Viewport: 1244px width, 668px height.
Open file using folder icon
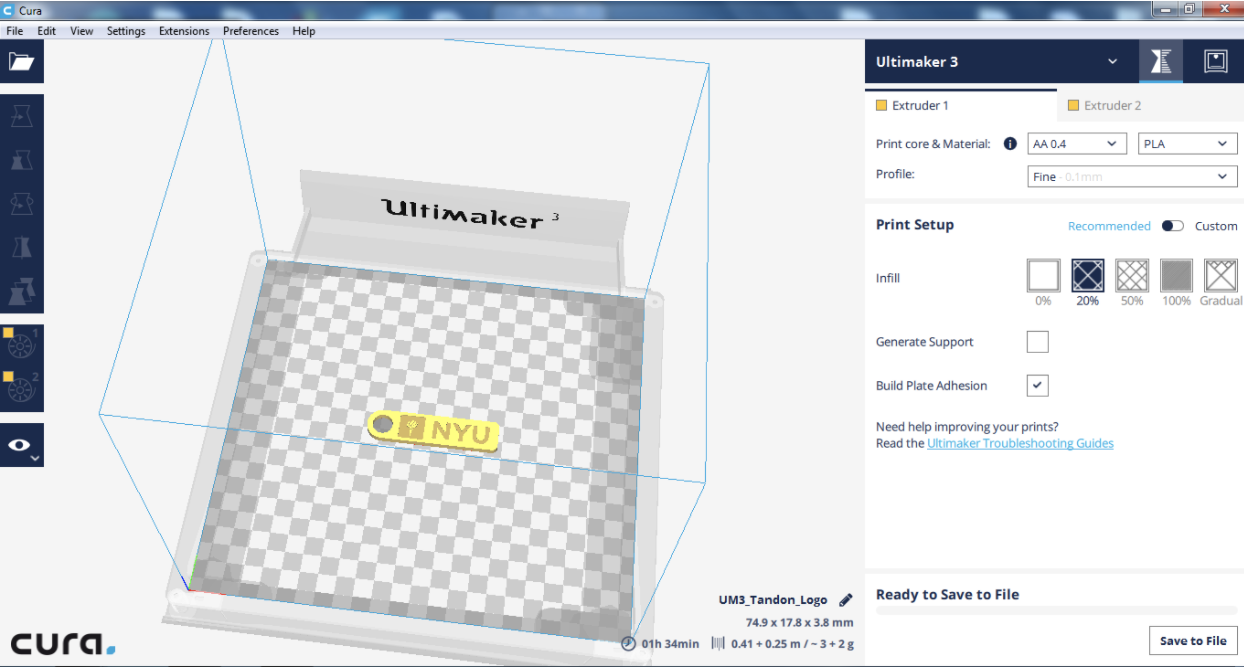pos(21,62)
